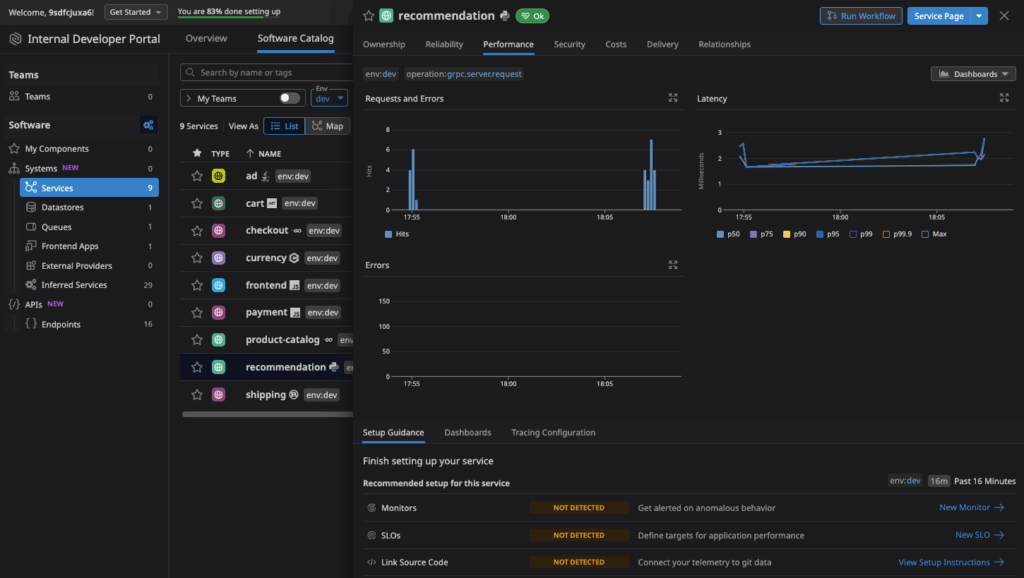Switch to the Reliability tab
The image size is (1024, 578).
point(444,44)
